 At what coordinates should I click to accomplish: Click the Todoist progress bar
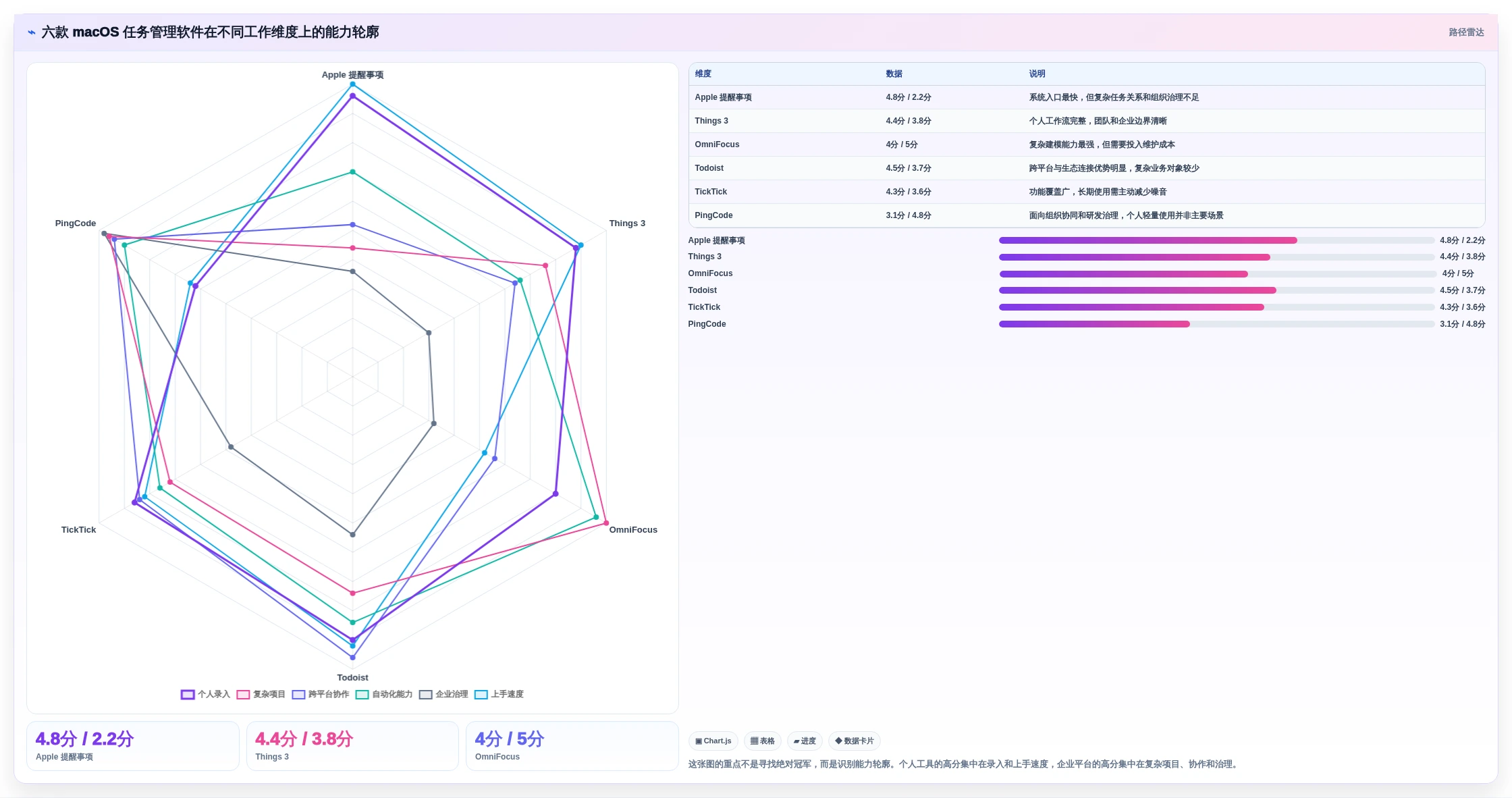[1216, 290]
